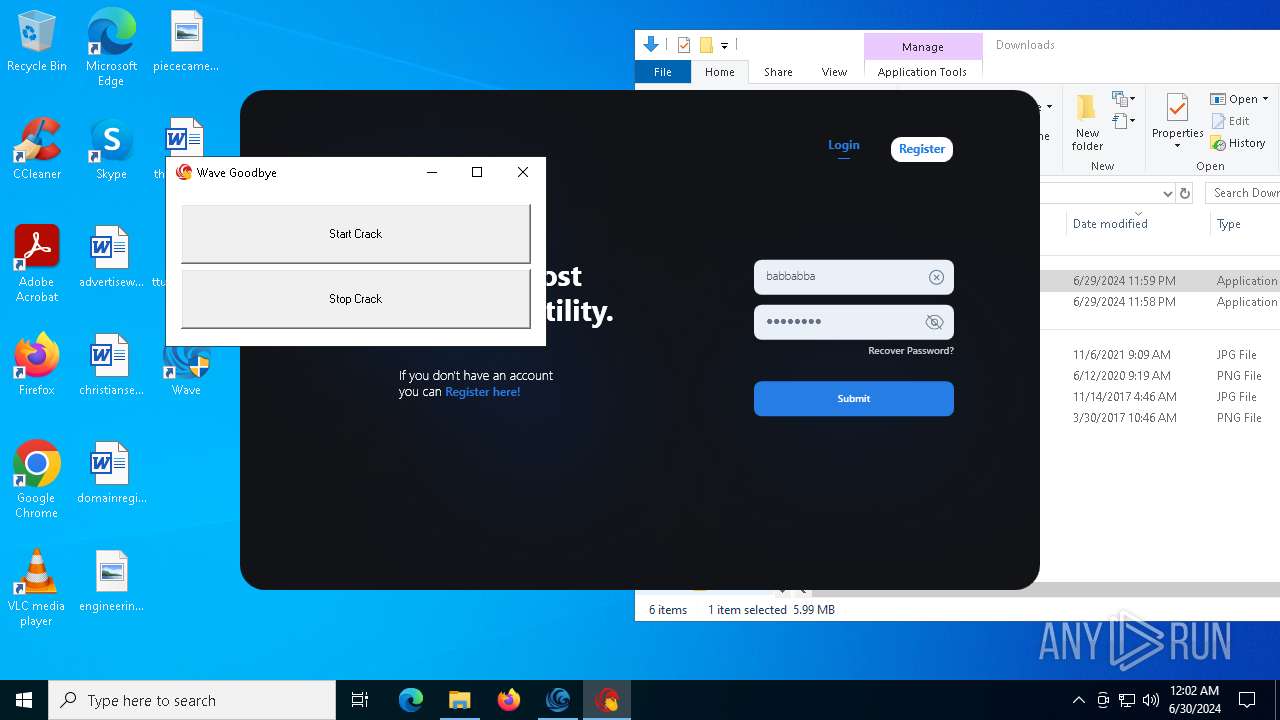1280x720 pixels.
Task: Click the quick access Properties checkmark icon
Action: pos(684,45)
